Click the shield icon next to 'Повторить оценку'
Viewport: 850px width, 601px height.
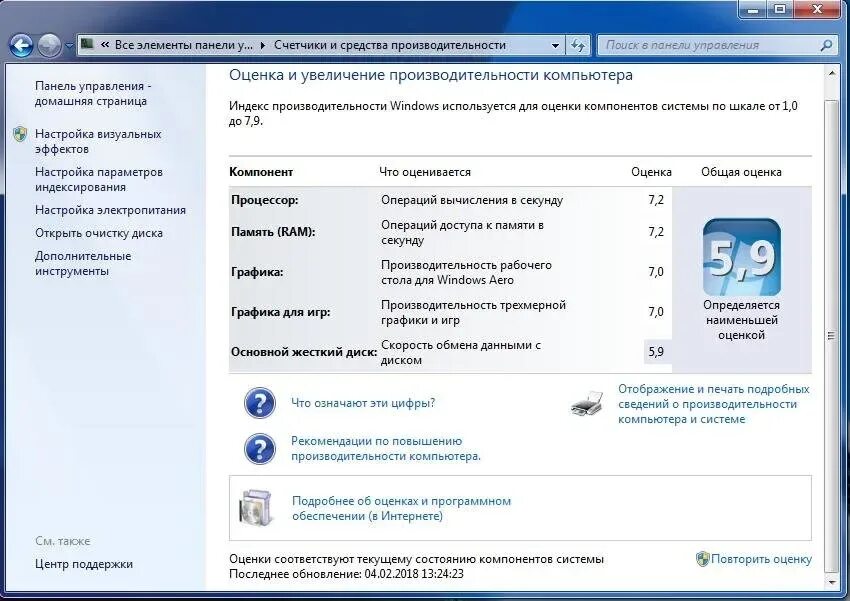coord(703,559)
